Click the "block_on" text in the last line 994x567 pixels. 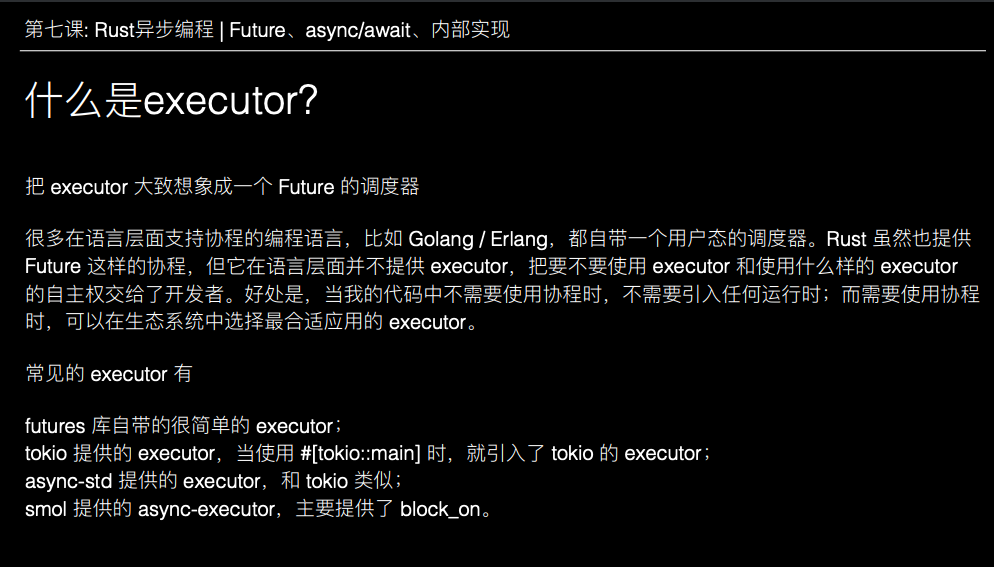coord(440,509)
